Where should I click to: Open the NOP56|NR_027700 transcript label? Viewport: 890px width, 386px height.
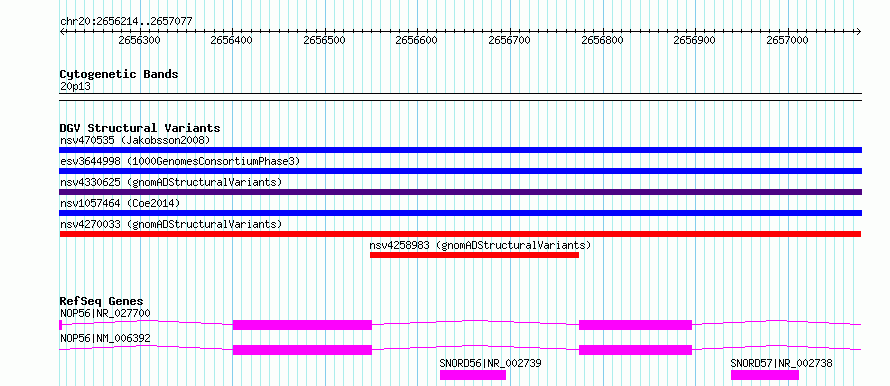(105, 313)
